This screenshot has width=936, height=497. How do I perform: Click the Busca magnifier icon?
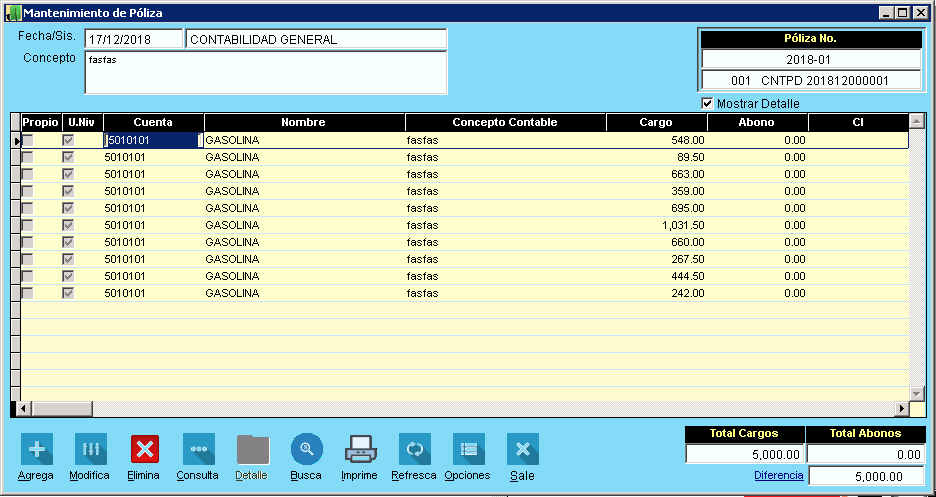[306, 449]
